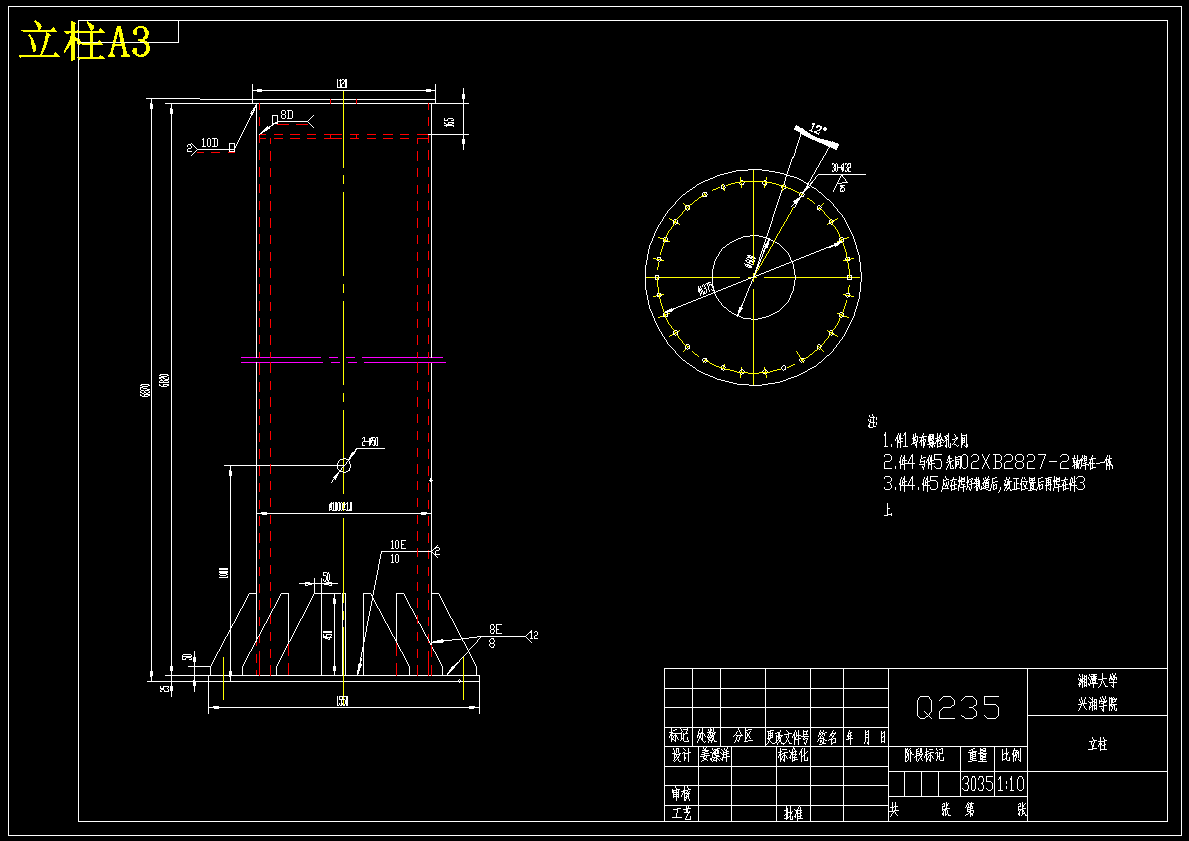Click the '50' dimension above the rib
Viewport: 1189px width, 841px height.
(x=327, y=578)
